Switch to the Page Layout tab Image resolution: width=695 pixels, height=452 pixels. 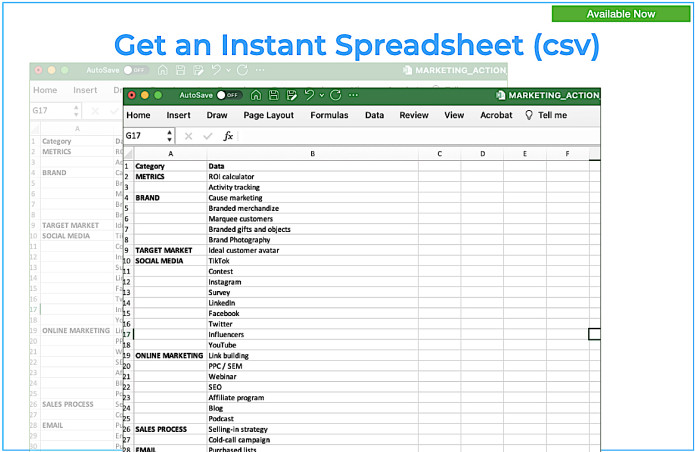(268, 115)
